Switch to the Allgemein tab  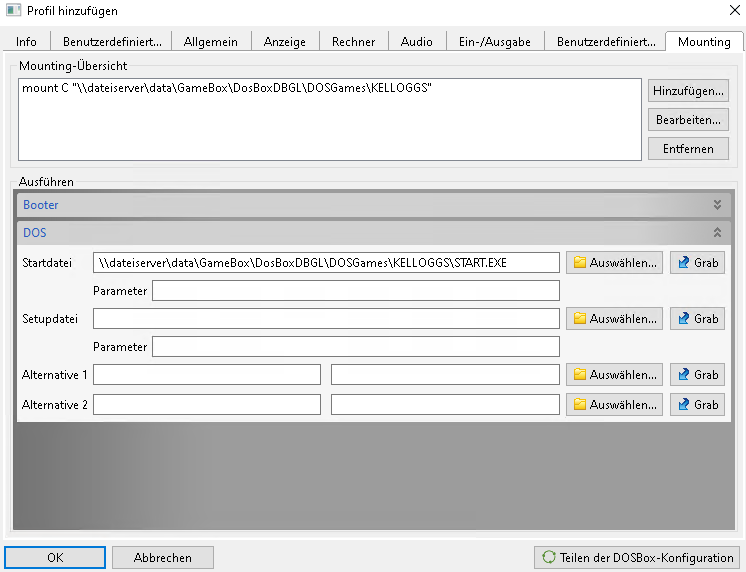point(211,42)
